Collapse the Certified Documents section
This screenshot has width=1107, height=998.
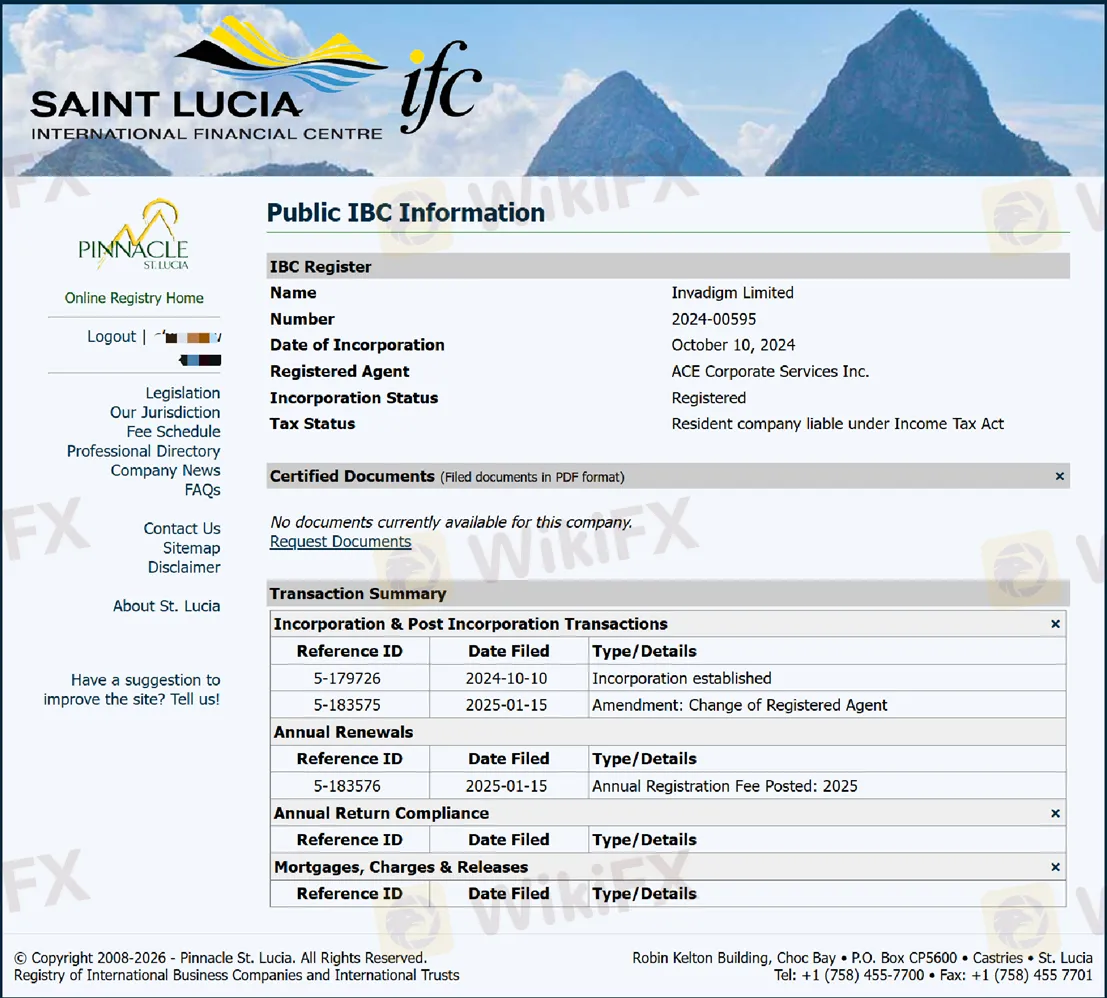coord(1059,477)
